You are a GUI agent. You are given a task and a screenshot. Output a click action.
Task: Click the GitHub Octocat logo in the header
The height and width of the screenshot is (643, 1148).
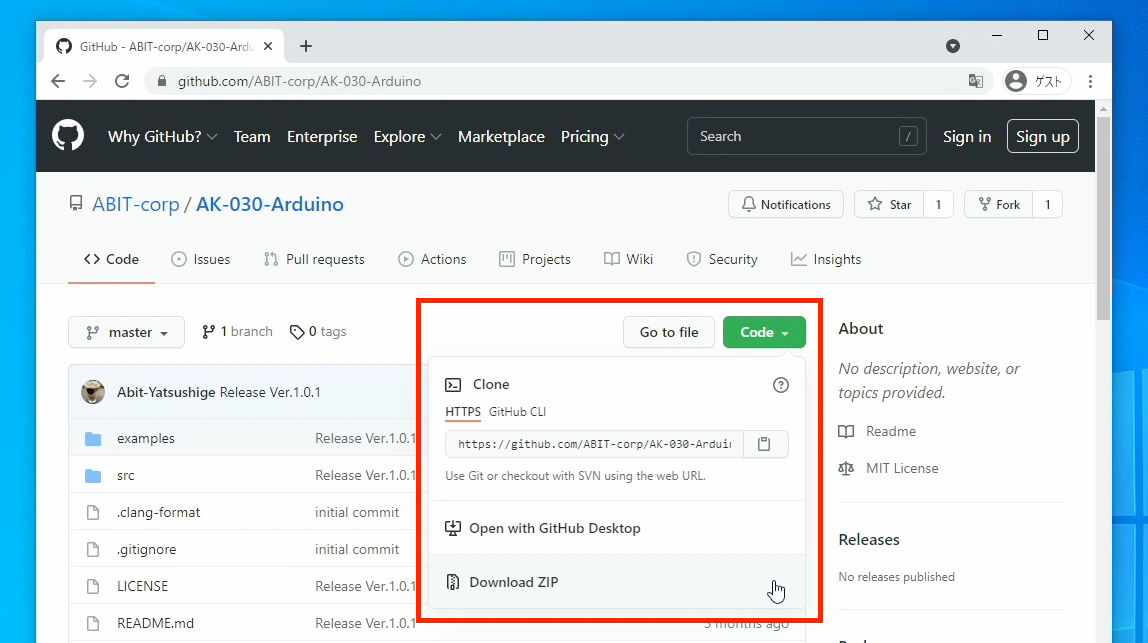(68, 136)
